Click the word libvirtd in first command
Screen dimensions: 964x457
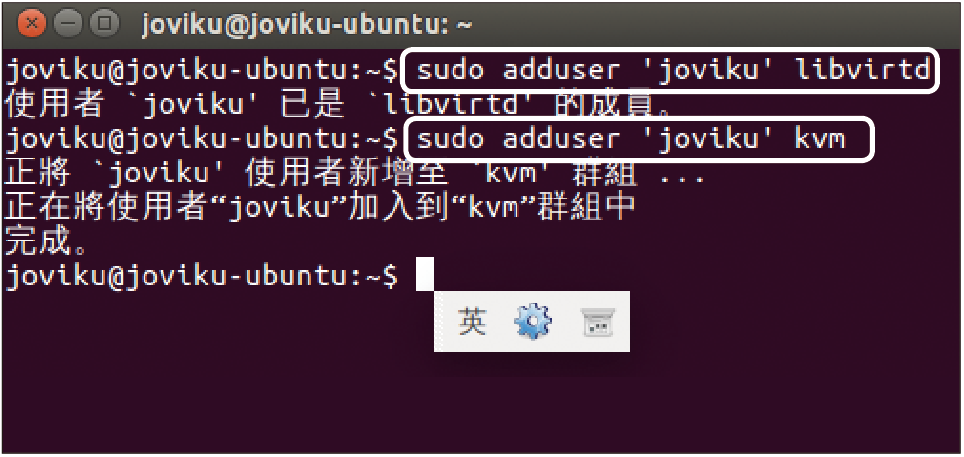pyautogui.click(x=862, y=70)
